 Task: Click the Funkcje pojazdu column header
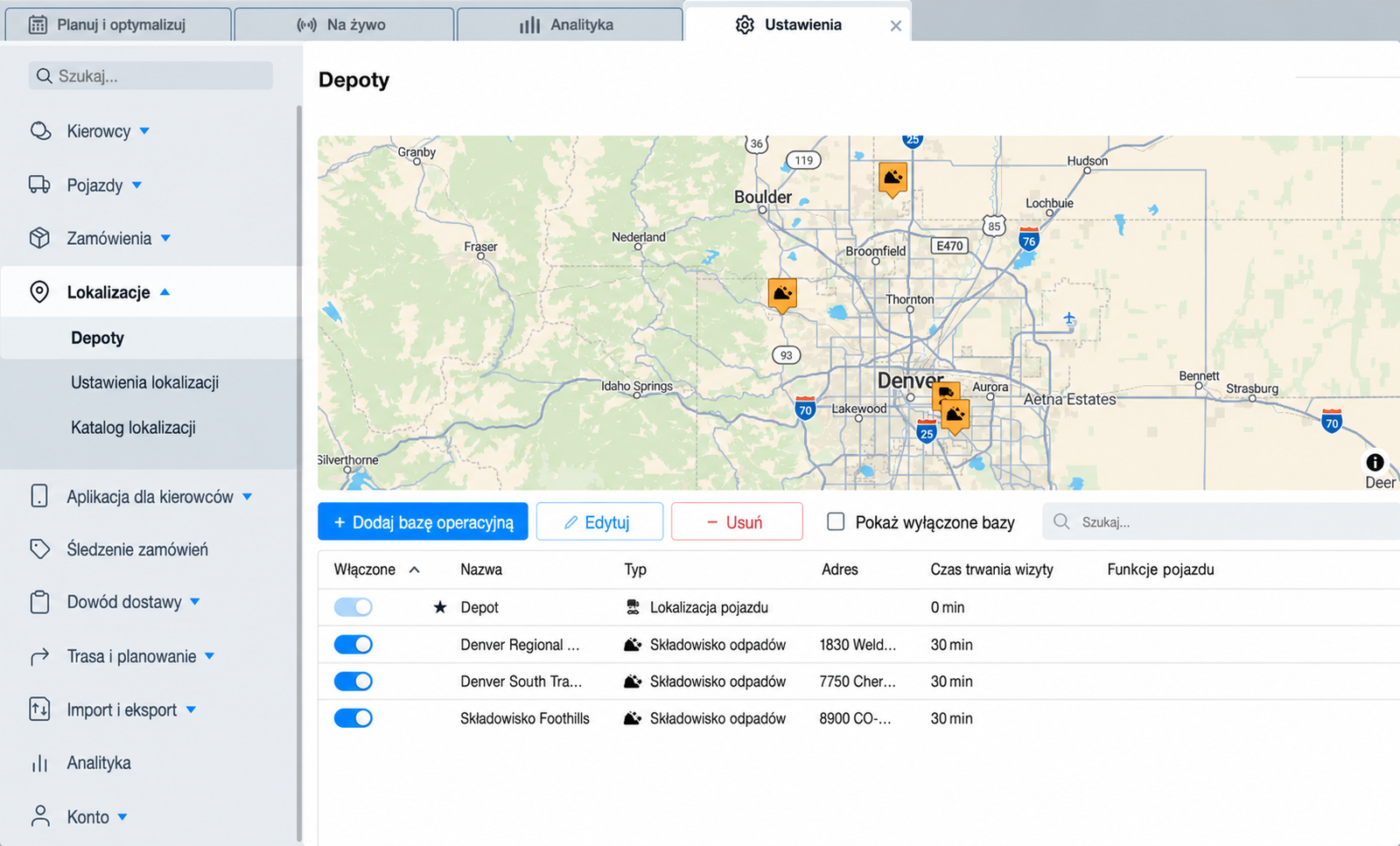coord(1160,570)
